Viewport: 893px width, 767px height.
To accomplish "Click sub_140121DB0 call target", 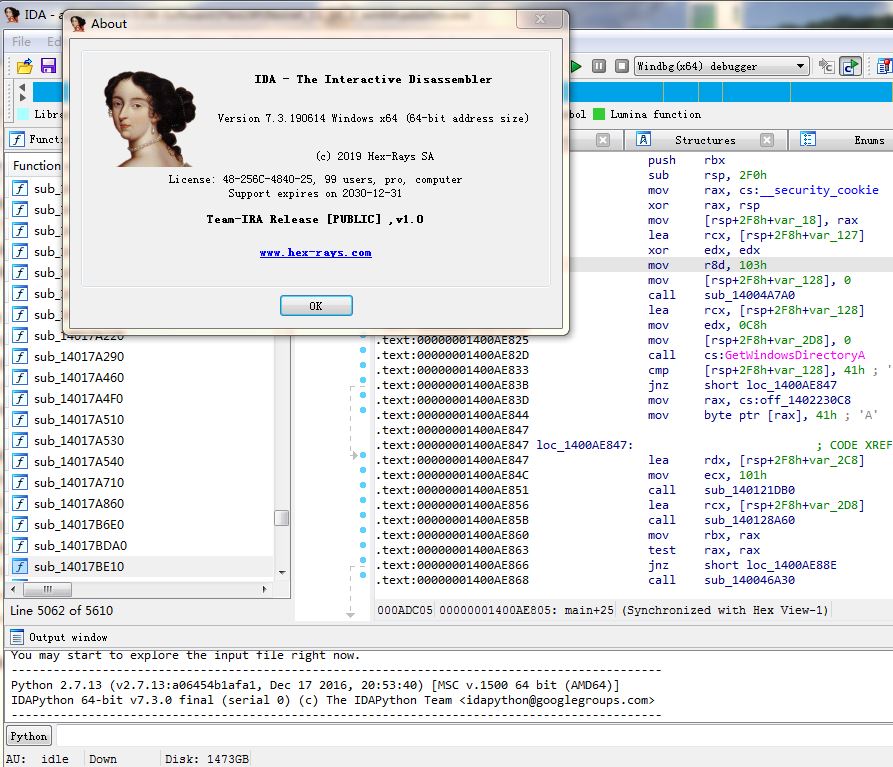I will tap(749, 490).
